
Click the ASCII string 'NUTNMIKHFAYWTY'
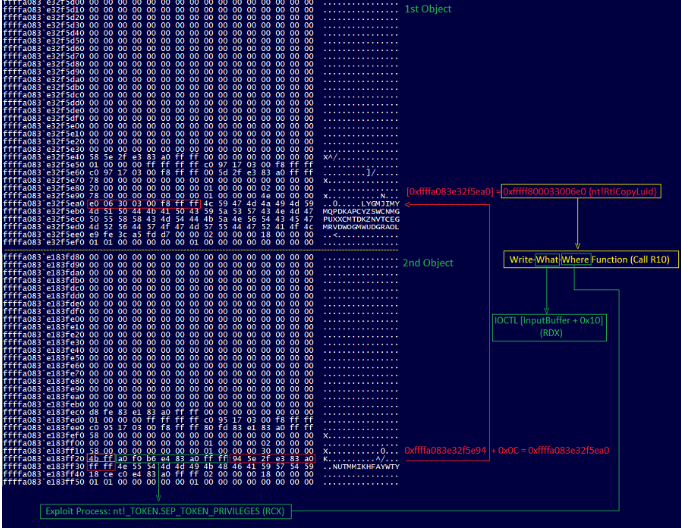click(x=361, y=465)
